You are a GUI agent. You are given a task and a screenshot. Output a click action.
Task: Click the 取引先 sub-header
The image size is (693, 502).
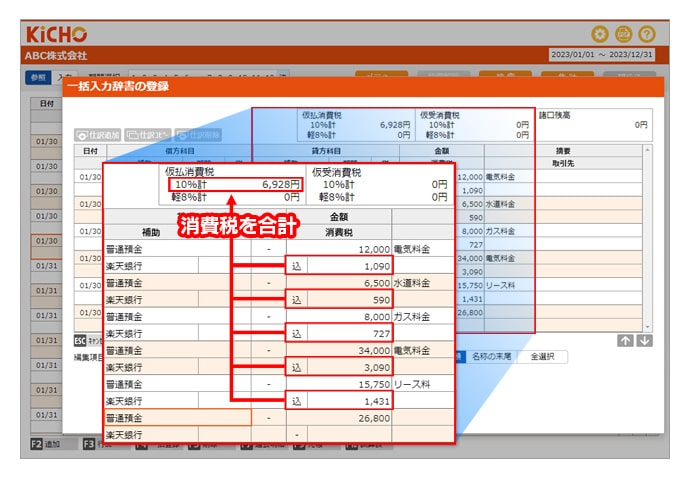(x=563, y=163)
